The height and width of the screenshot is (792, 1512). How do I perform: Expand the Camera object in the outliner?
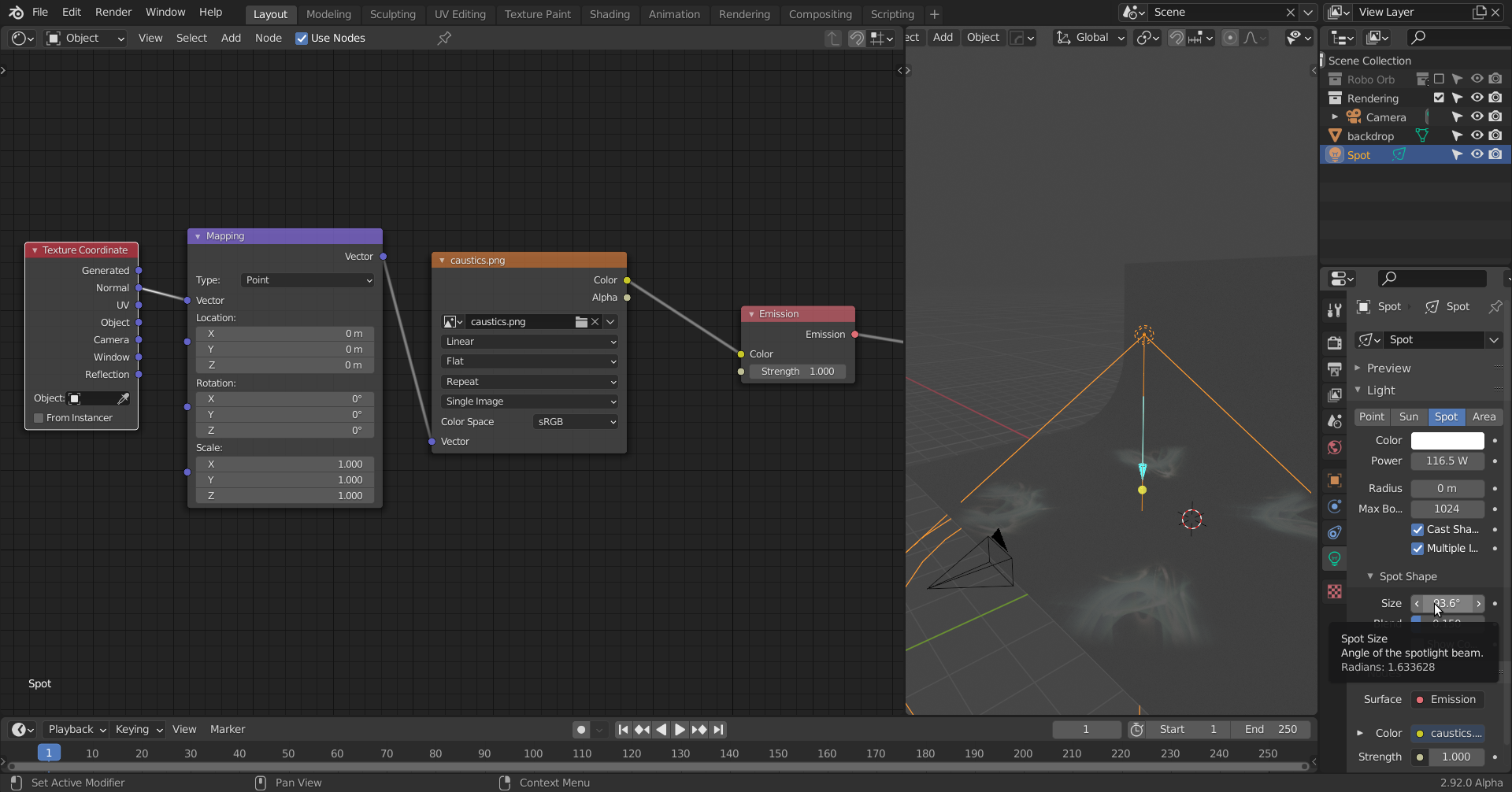point(1335,117)
